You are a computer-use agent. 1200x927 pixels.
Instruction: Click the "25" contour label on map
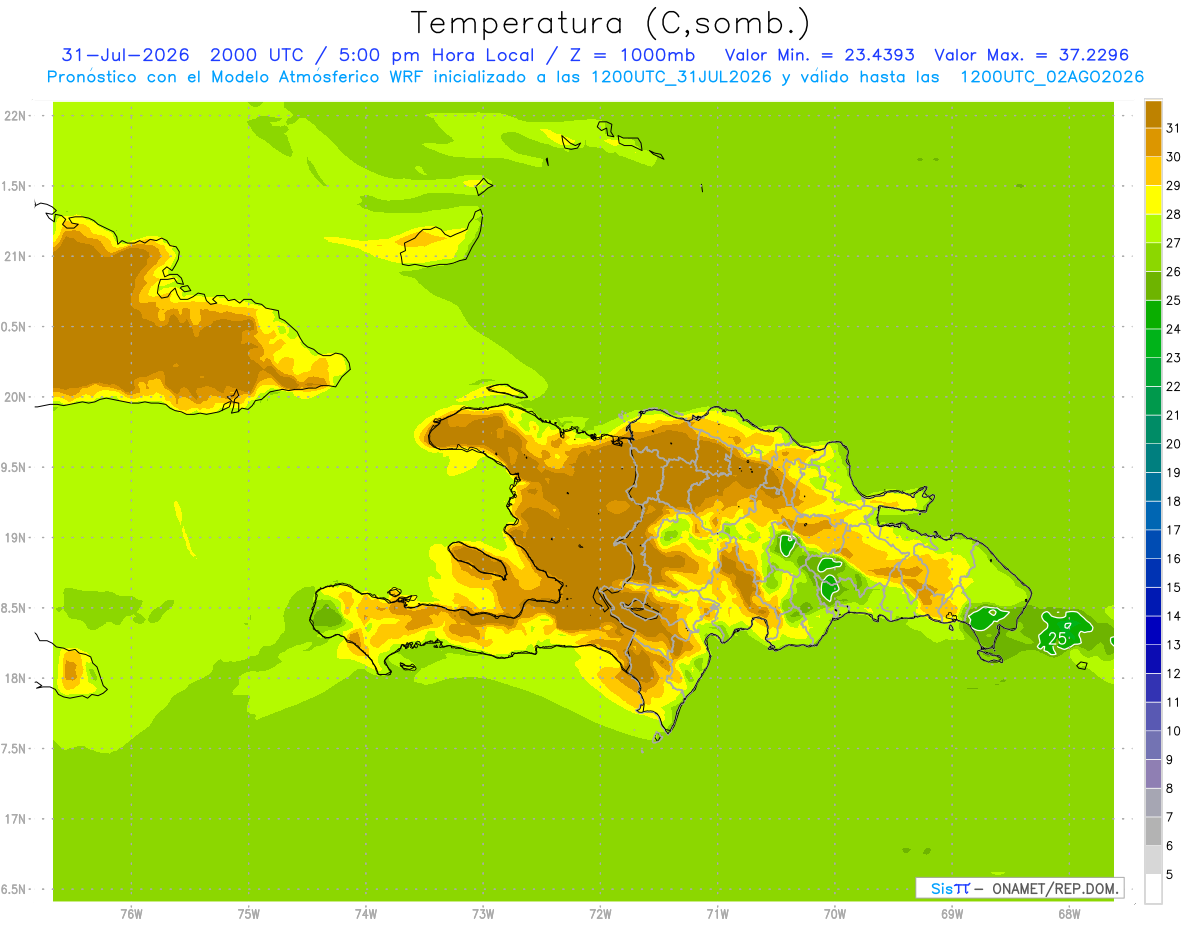(1058, 637)
